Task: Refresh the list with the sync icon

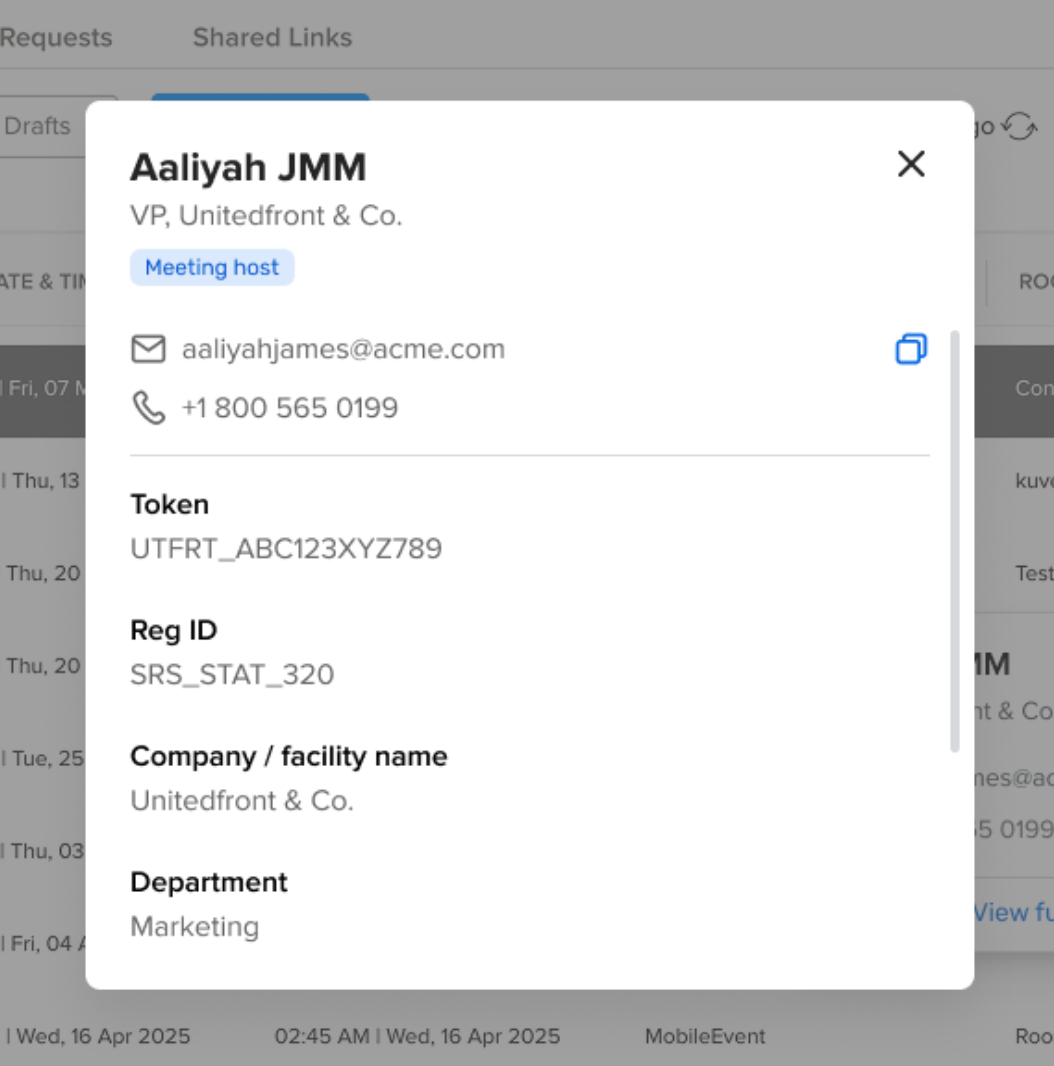Action: tap(1019, 127)
